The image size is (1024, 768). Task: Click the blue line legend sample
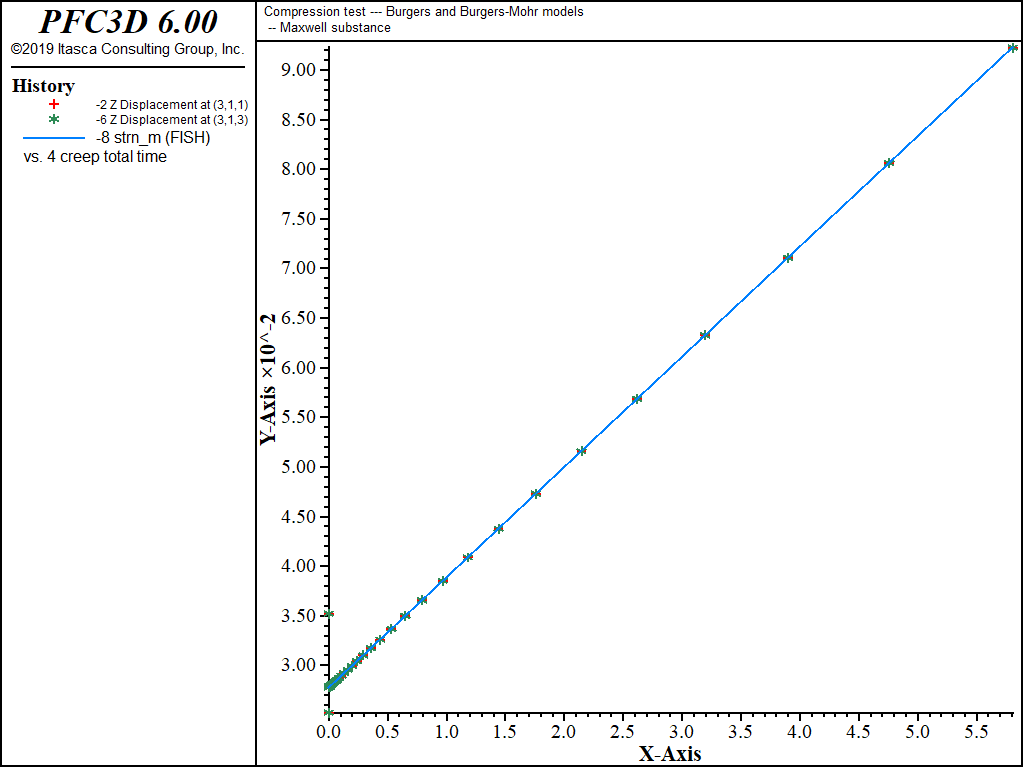(54, 138)
